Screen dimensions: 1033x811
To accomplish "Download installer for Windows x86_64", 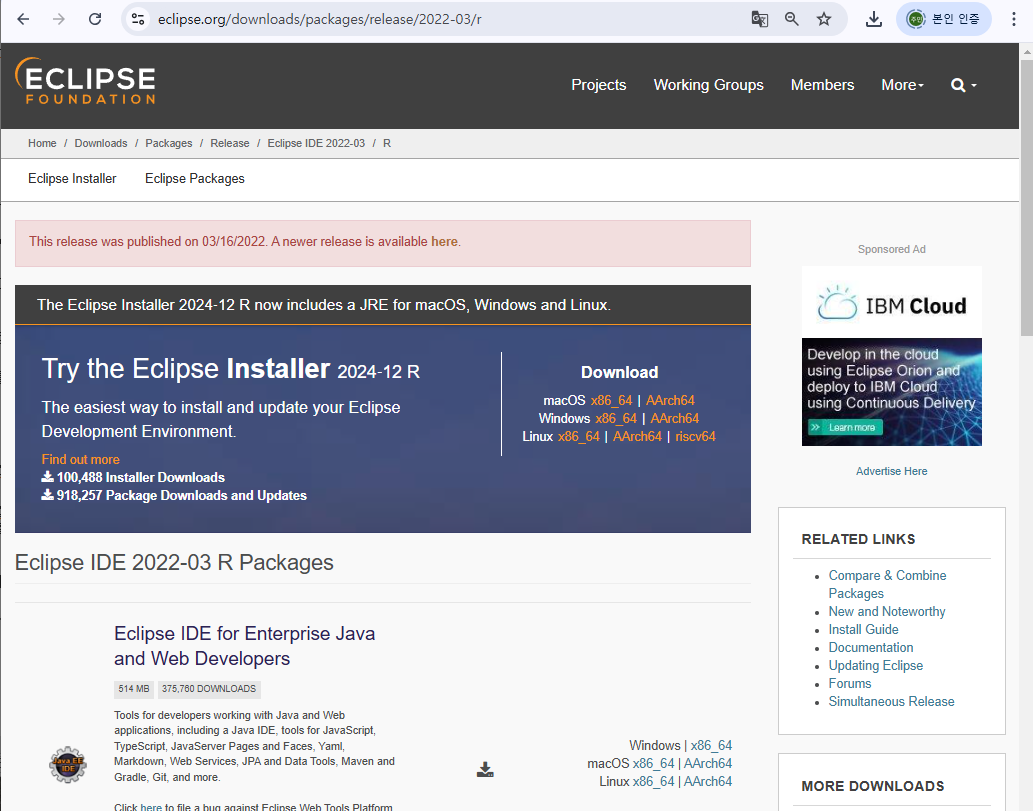I will tap(616, 418).
